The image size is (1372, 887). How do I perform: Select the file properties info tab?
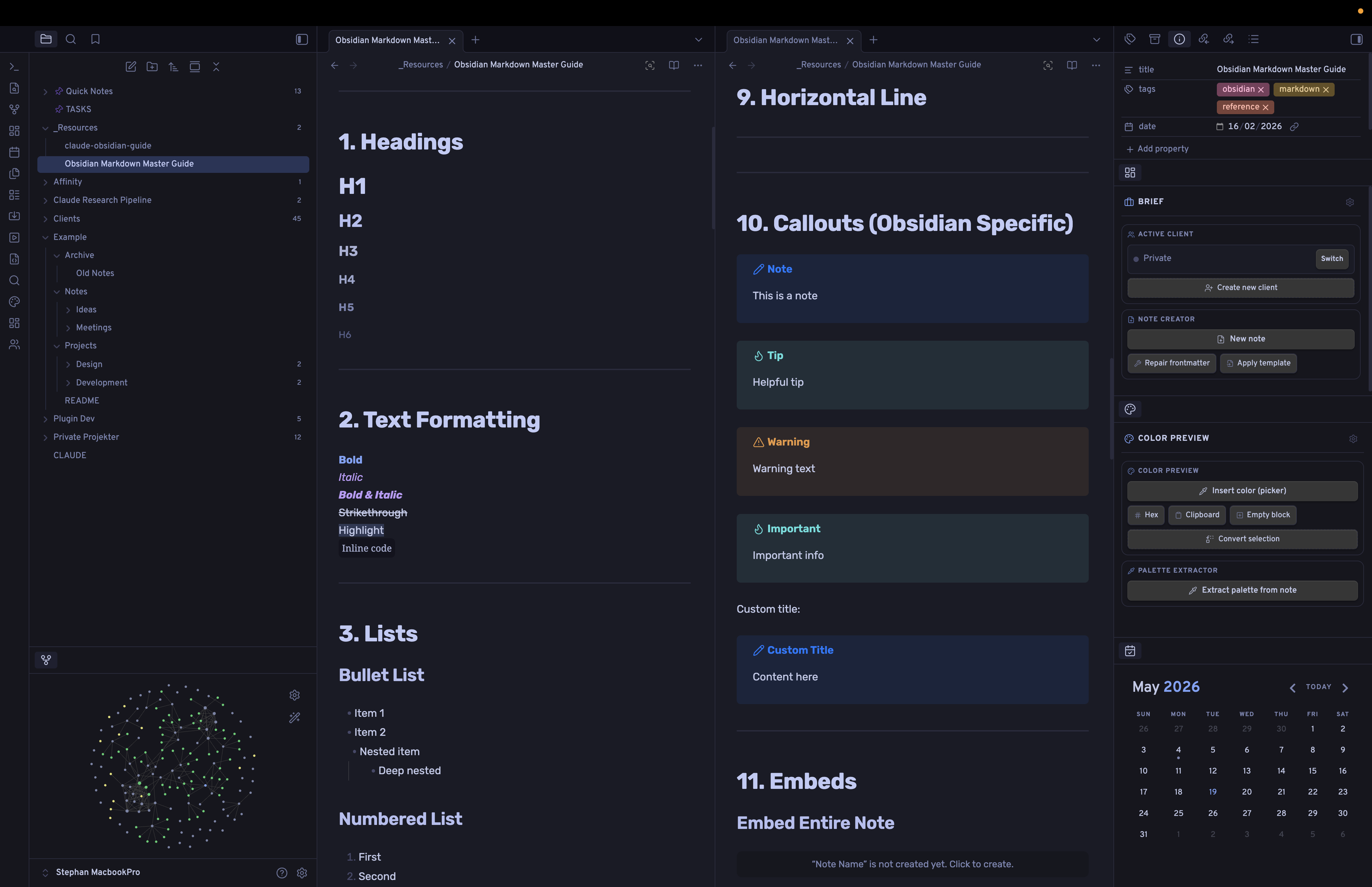tap(1179, 39)
